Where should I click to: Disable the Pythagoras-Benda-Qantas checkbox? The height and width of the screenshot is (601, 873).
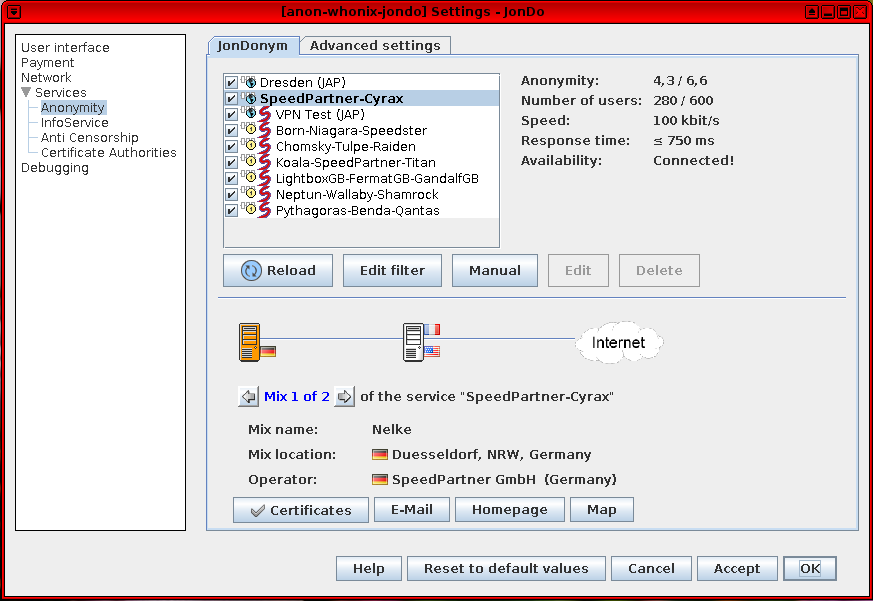(x=232, y=210)
